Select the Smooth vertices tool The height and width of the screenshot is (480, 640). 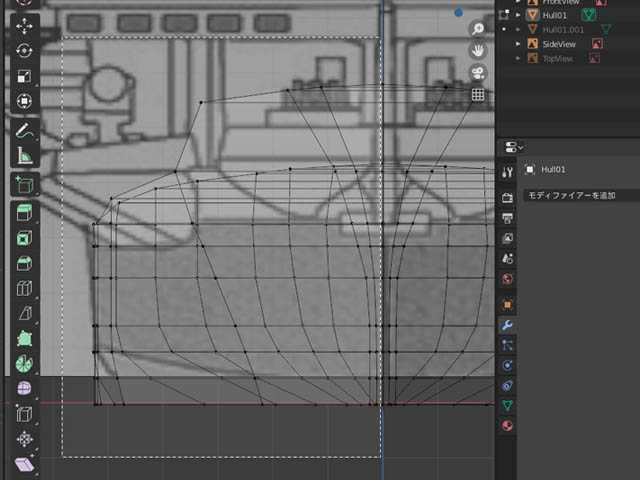coord(24,389)
